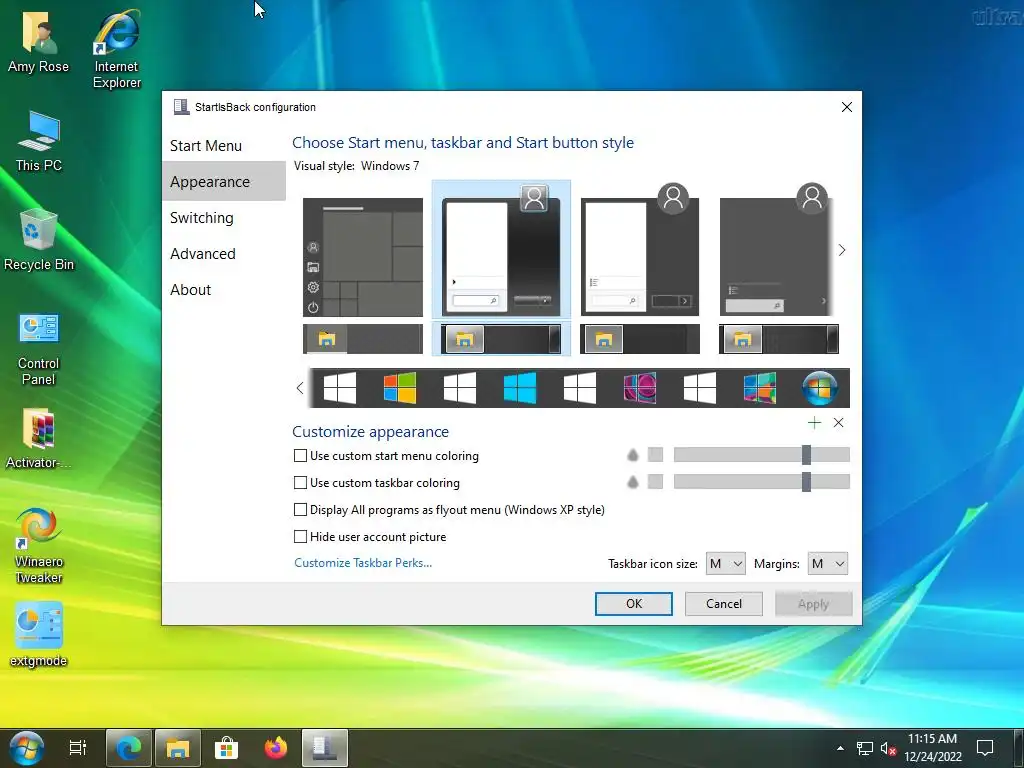Open the Advanced section
Viewport: 1024px width, 768px height.
pos(203,253)
